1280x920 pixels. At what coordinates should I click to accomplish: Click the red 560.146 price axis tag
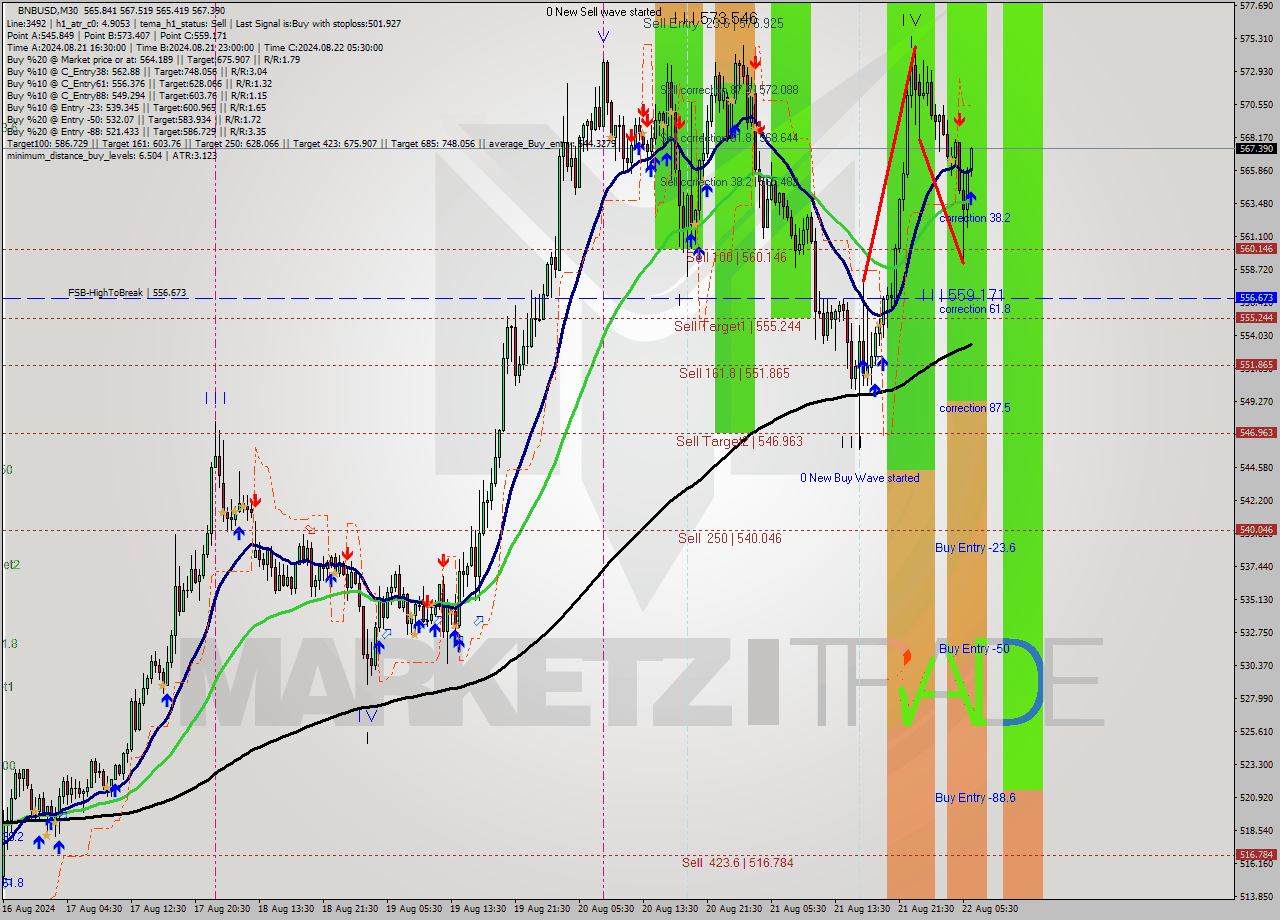1256,249
